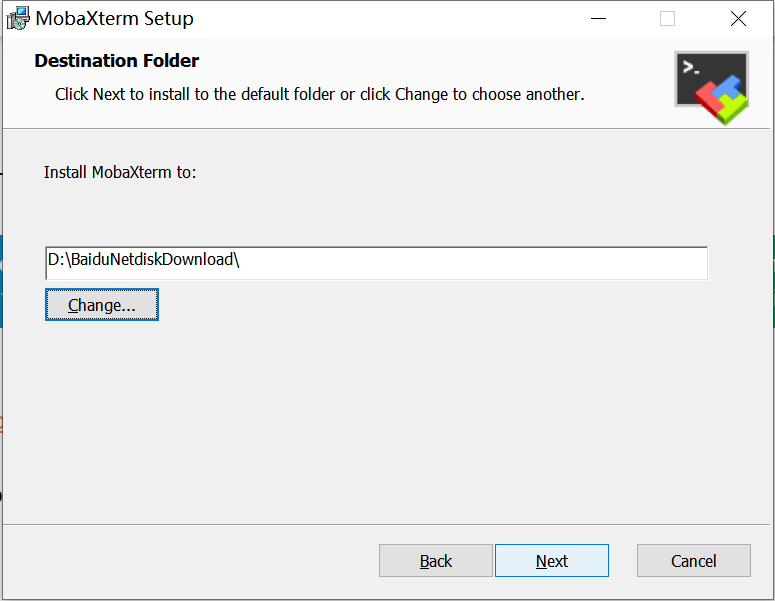Click the MobaXterm Setup title bar icon
Image resolution: width=775 pixels, height=601 pixels.
(x=18, y=19)
